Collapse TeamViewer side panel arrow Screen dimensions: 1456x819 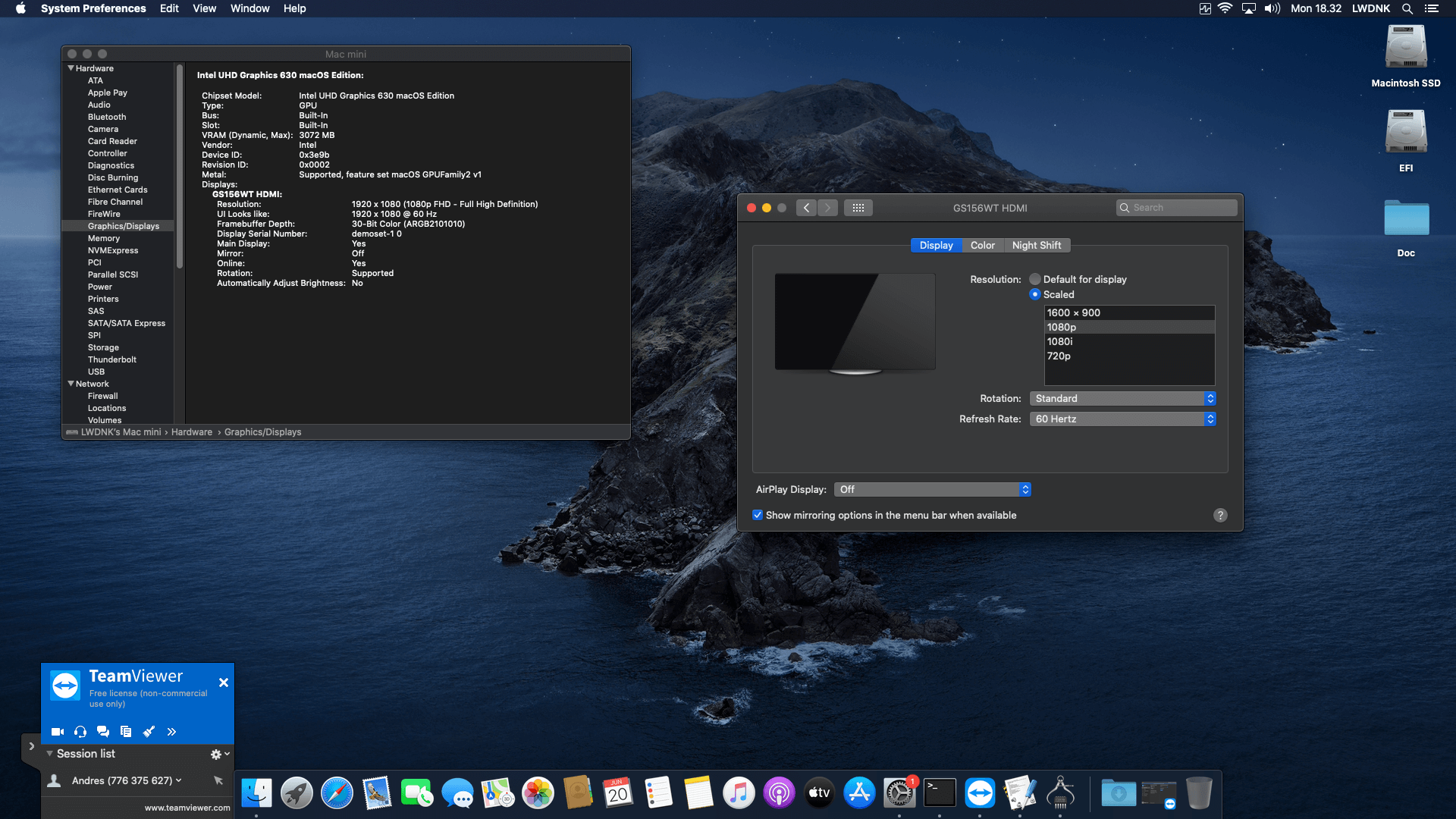(31, 746)
